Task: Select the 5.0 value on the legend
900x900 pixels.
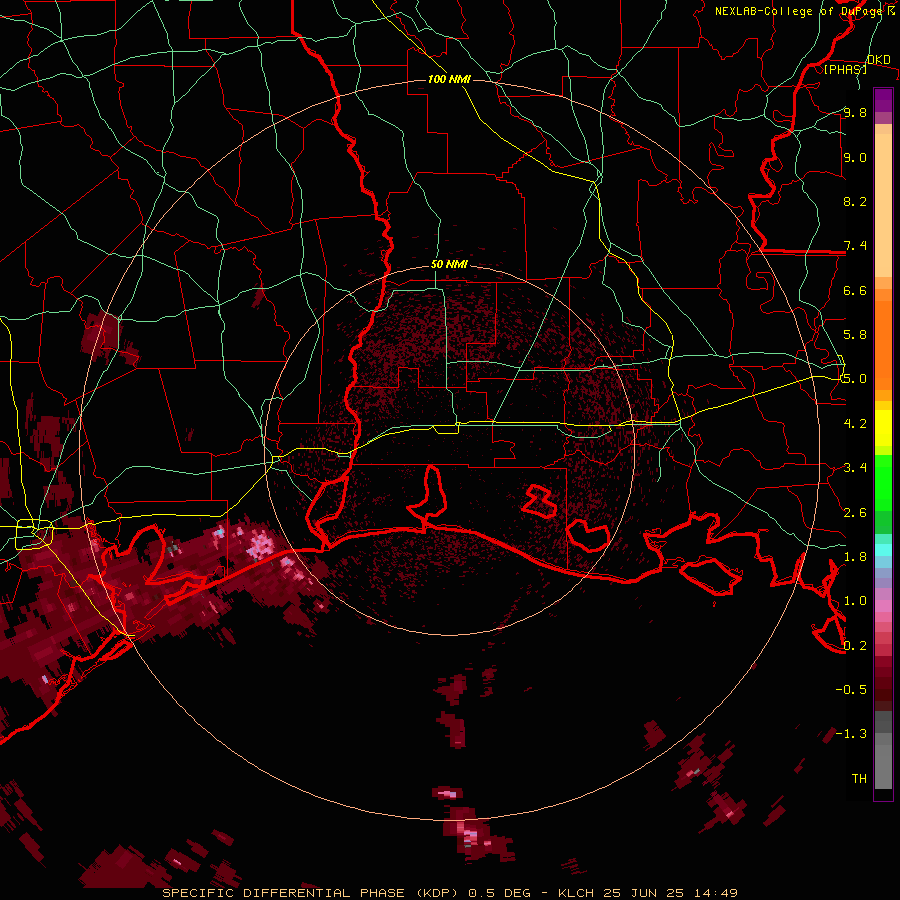Action: coord(855,379)
